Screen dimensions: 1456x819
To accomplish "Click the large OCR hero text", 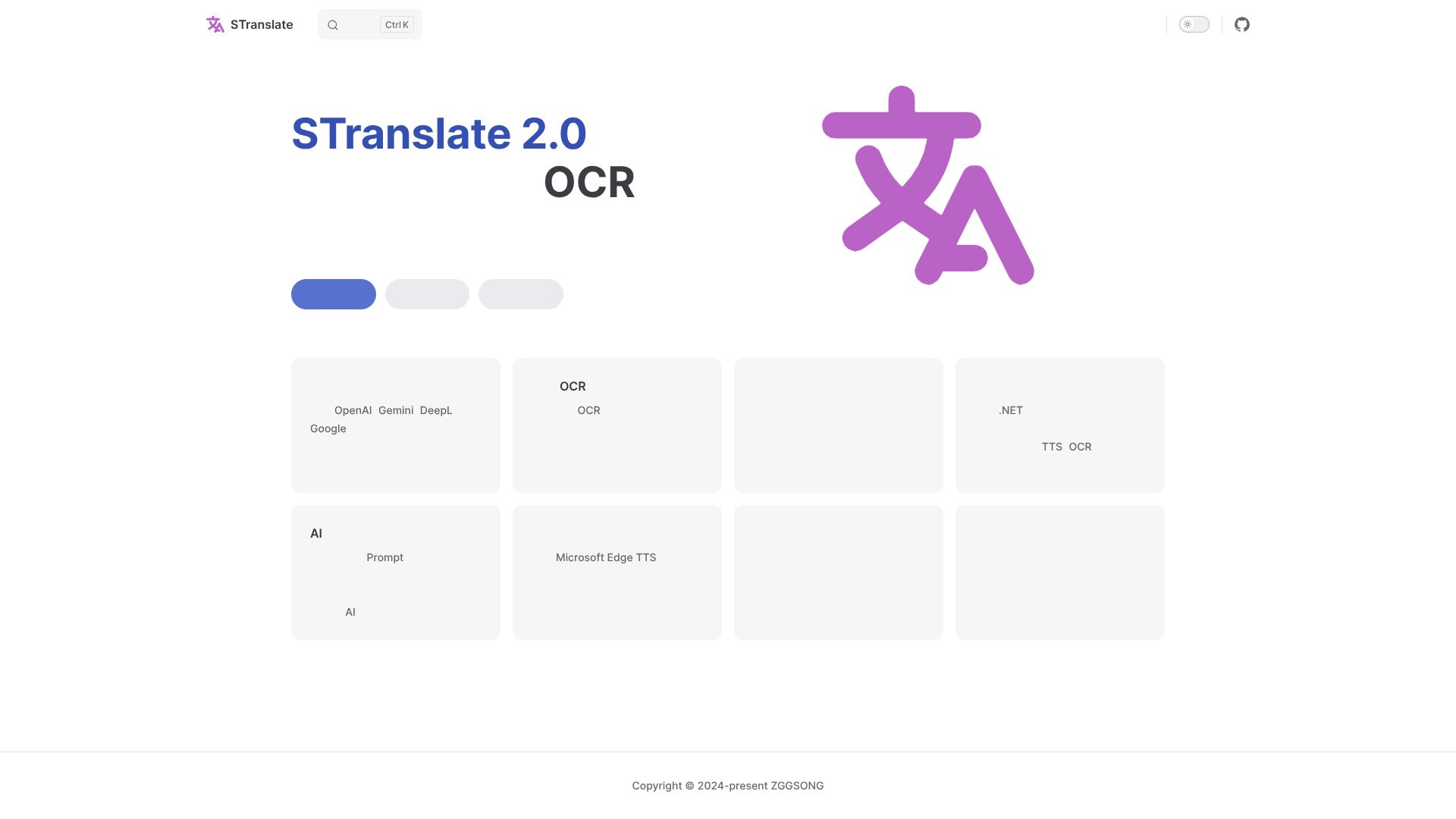I will 589,182.
